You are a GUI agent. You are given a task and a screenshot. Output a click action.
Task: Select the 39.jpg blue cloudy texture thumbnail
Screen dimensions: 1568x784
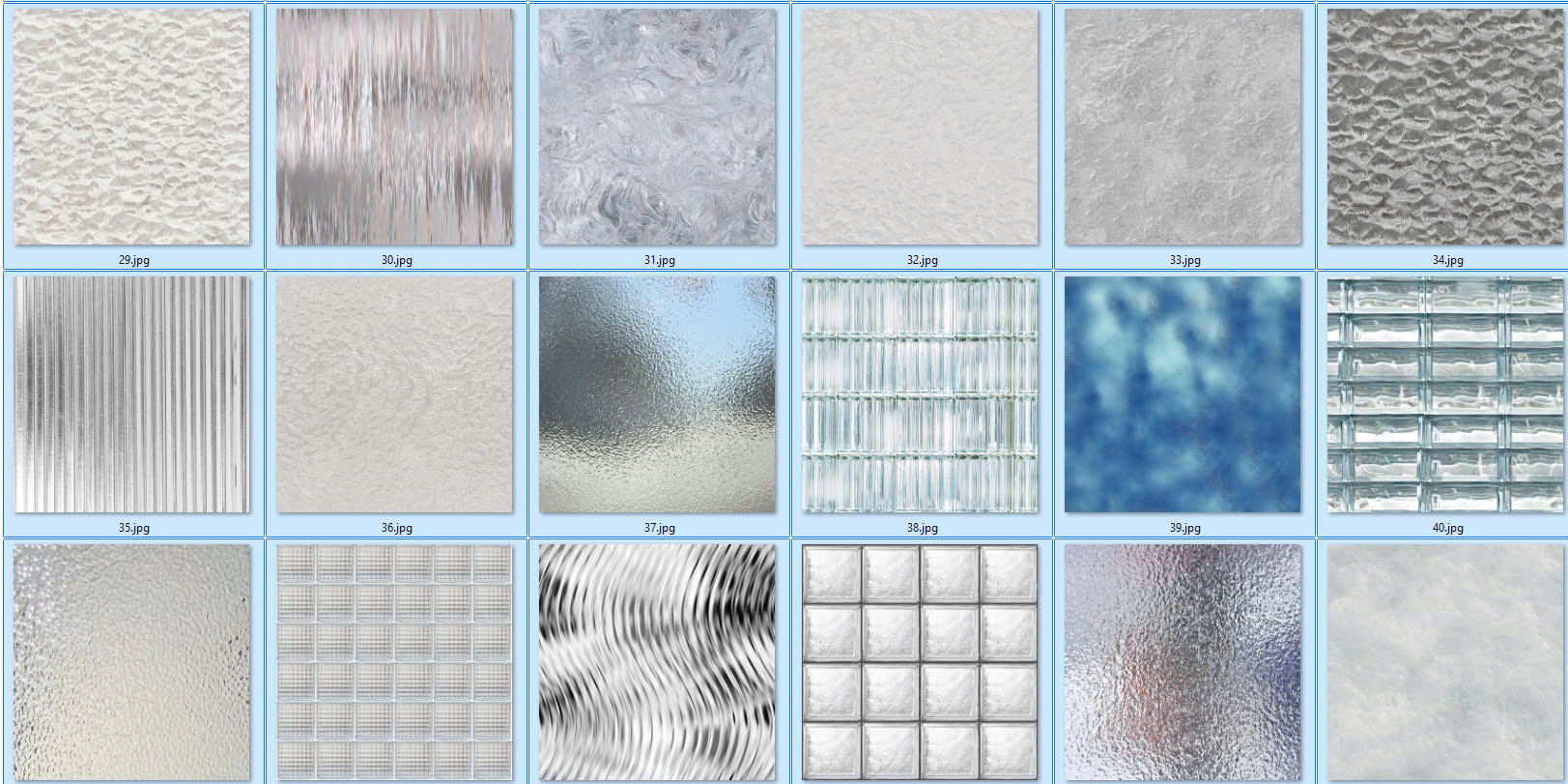1183,394
